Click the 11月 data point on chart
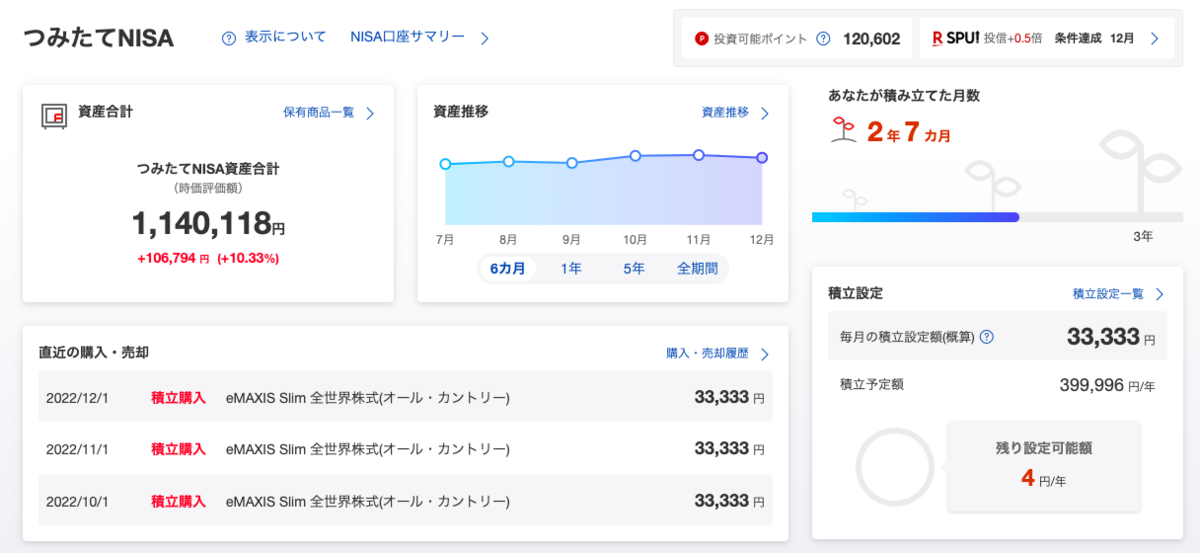1200x553 pixels. click(698, 155)
